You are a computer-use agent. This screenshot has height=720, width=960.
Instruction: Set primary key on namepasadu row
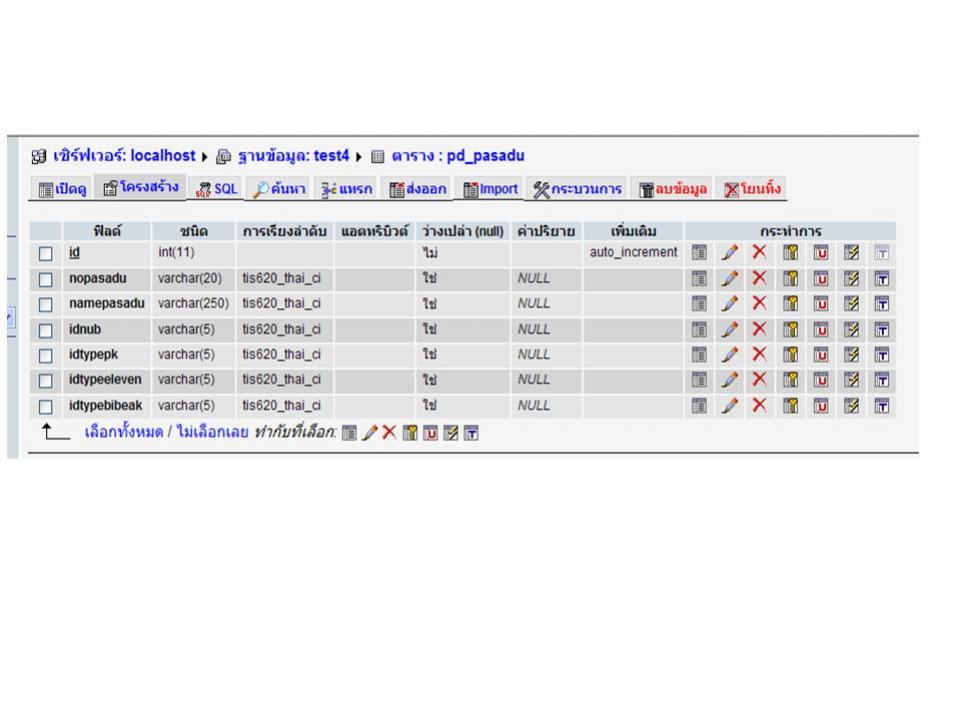(790, 304)
